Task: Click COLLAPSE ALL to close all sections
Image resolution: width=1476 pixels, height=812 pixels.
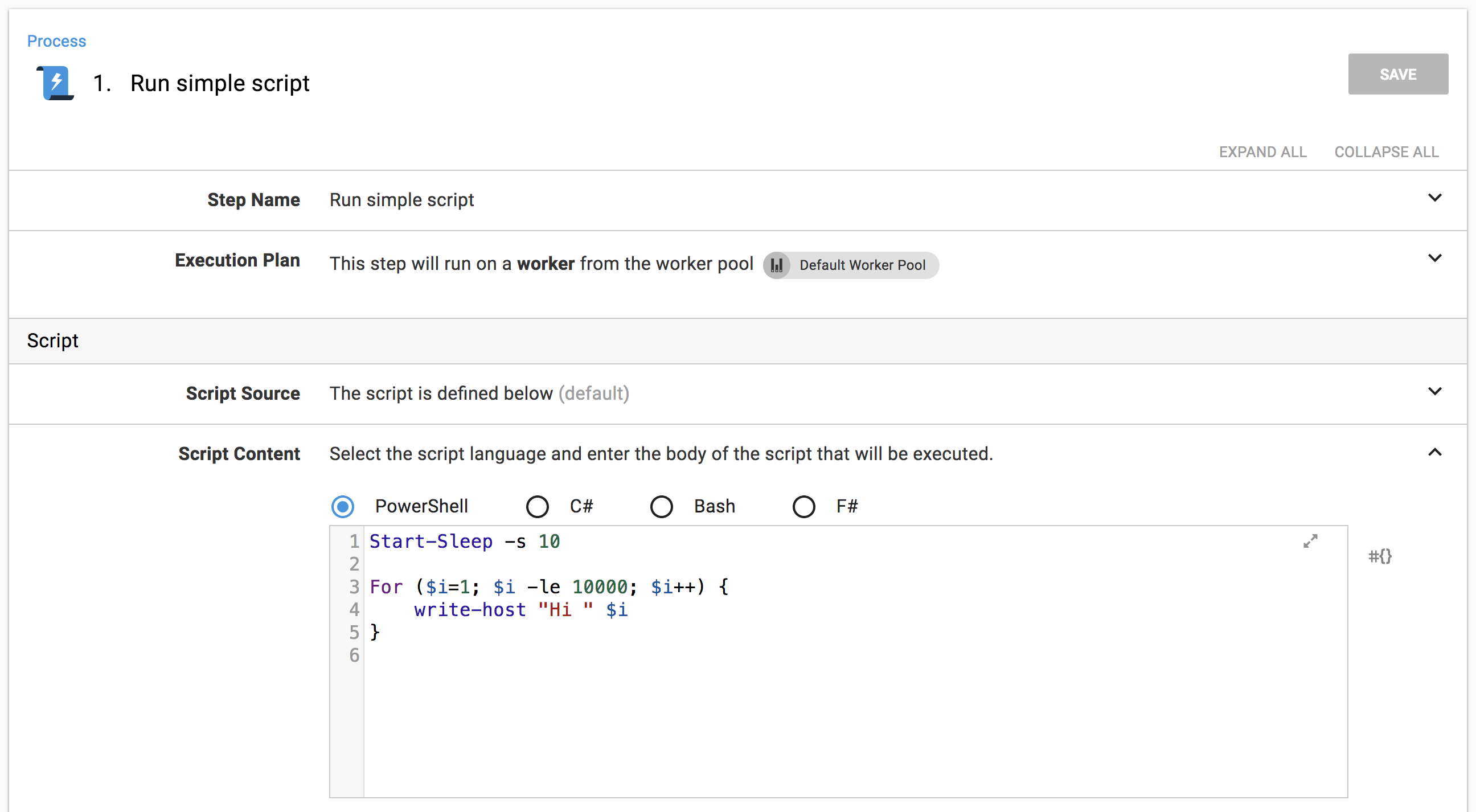Action: pos(1387,152)
